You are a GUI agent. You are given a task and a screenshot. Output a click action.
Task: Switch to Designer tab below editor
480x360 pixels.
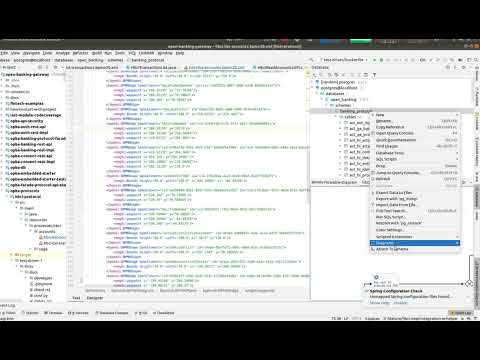pos(95,298)
